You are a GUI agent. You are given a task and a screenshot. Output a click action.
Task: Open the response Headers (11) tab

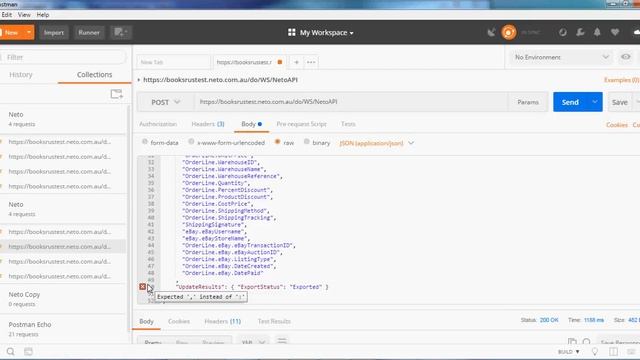click(222, 321)
